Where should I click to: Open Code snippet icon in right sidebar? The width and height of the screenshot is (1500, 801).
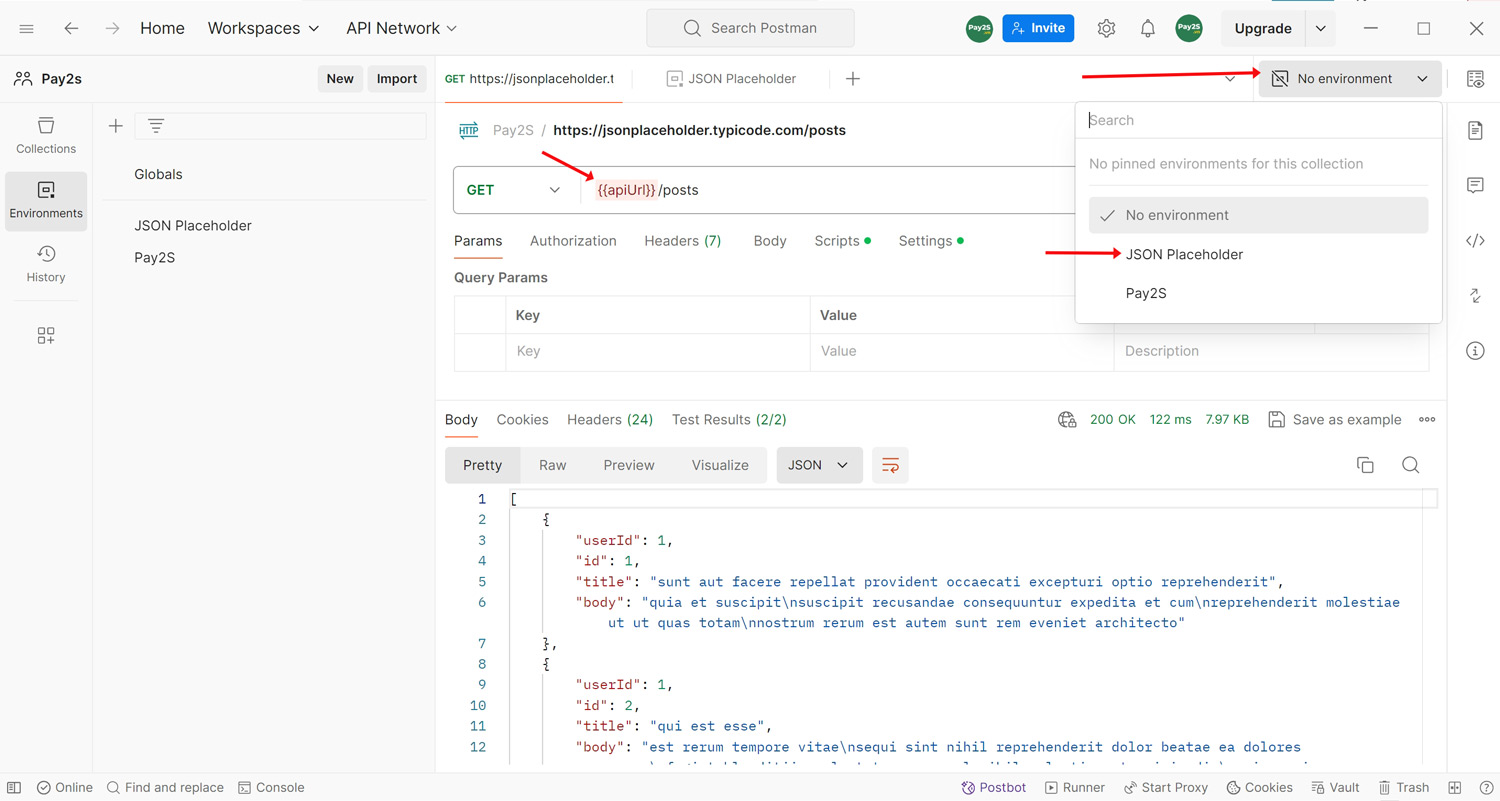pos(1475,240)
